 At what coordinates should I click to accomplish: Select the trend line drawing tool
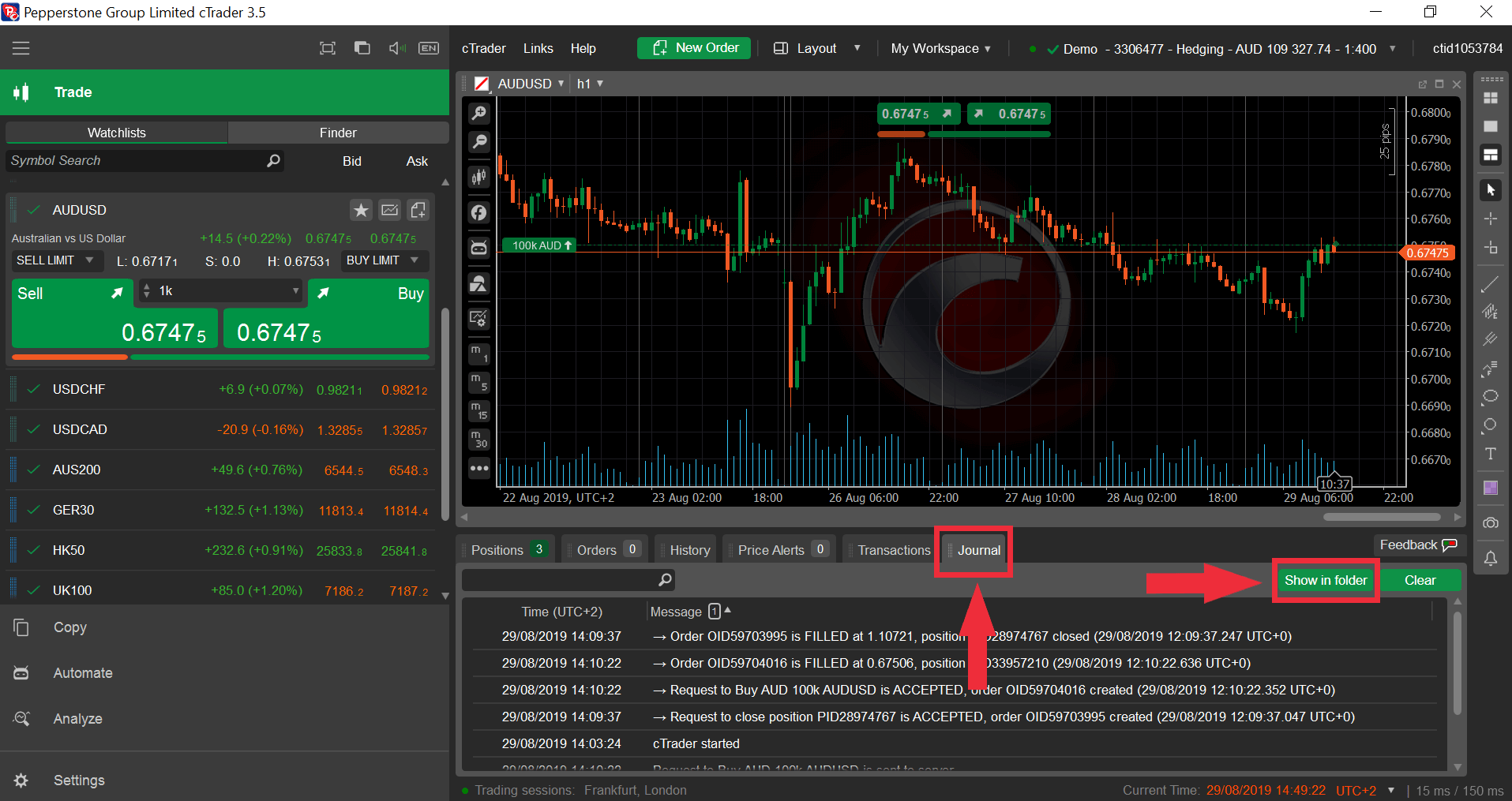(1491, 283)
